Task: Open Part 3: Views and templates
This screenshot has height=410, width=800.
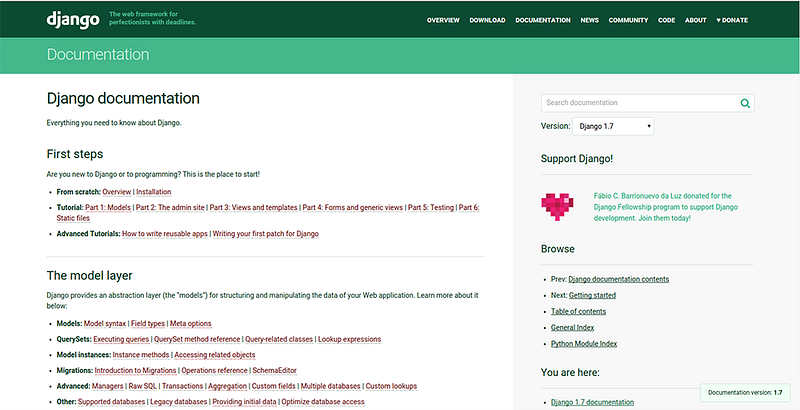Action: pyautogui.click(x=254, y=208)
